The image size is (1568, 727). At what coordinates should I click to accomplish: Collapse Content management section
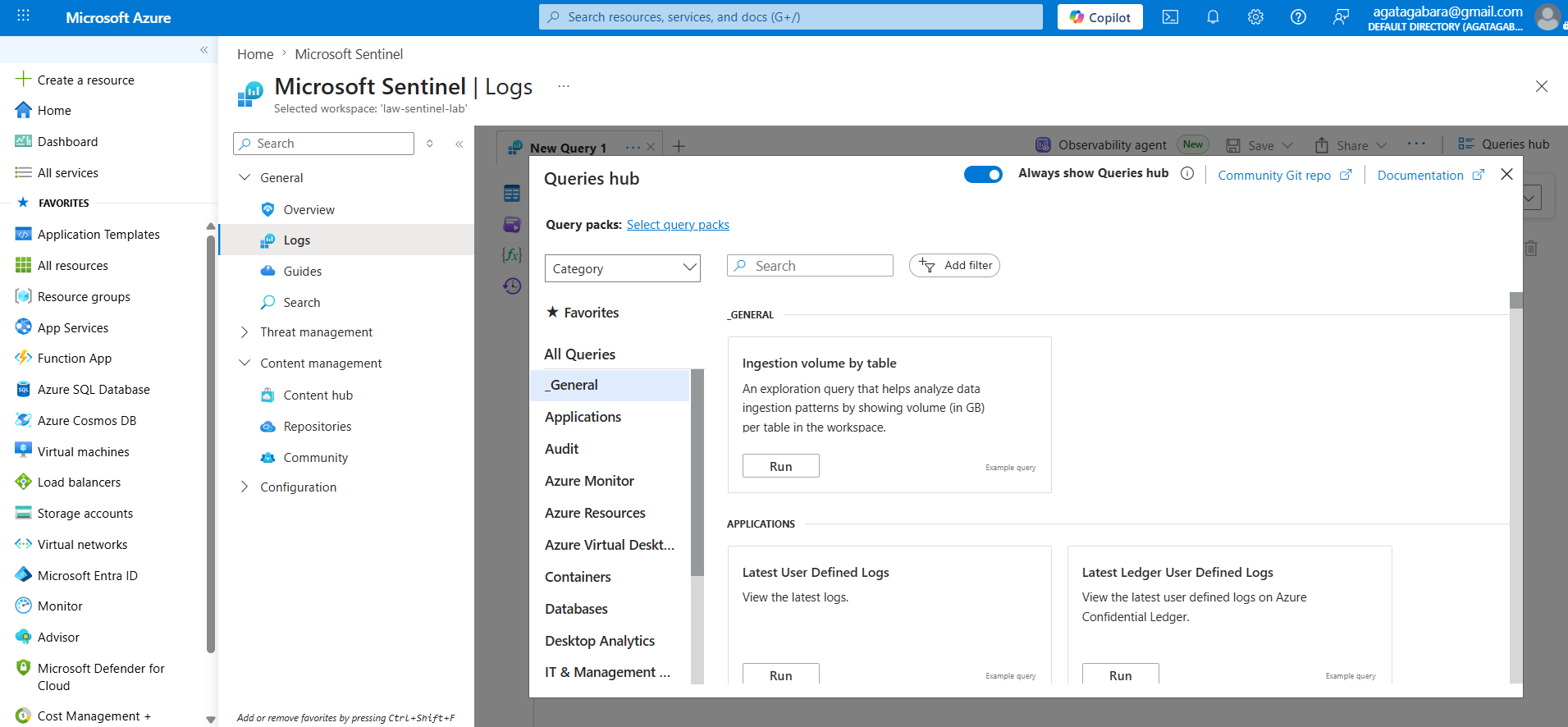click(245, 363)
